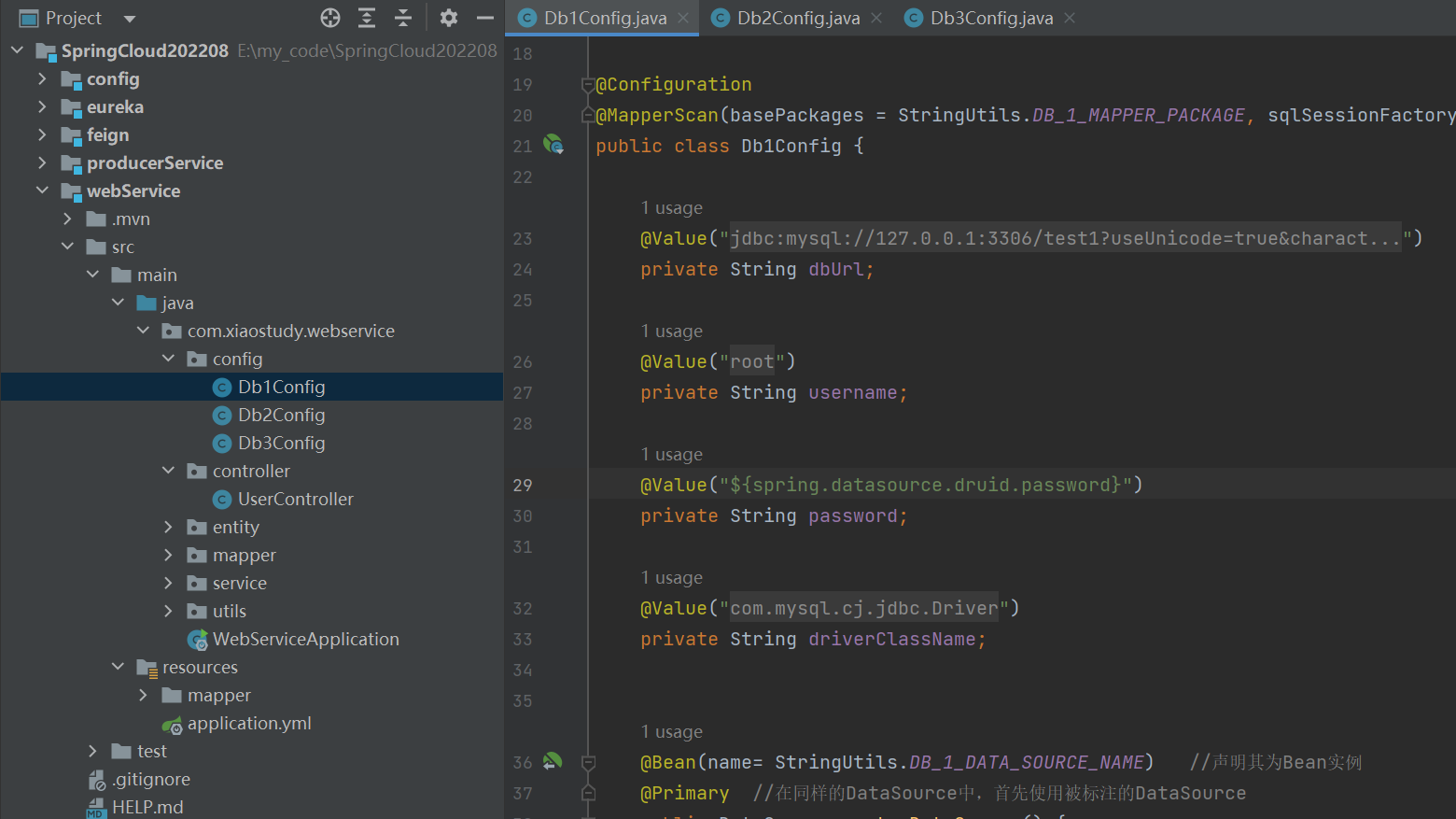Viewport: 1456px width, 819px height.
Task: Collapse com.xiaostudy.webservice package
Action: [x=143, y=330]
